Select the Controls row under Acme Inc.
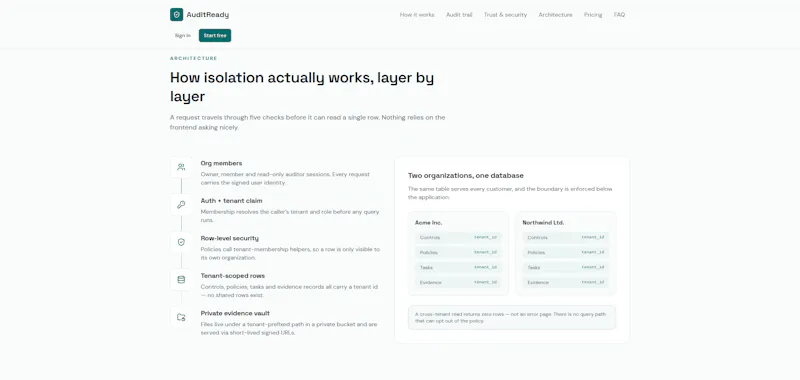This screenshot has height=380, width=800. 458,238
